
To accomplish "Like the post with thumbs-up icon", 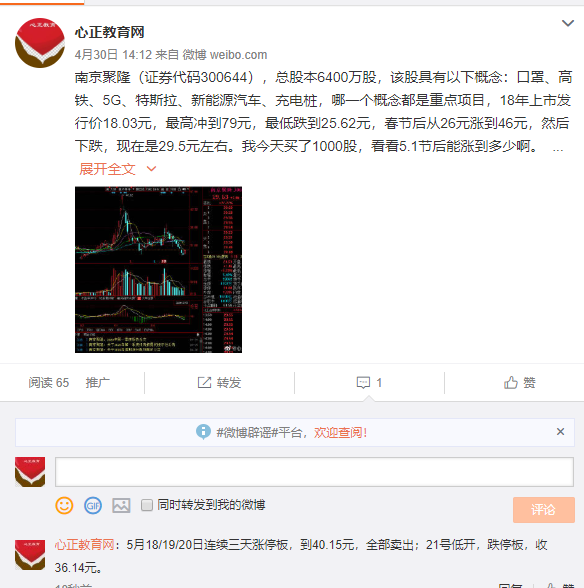I will pos(510,382).
